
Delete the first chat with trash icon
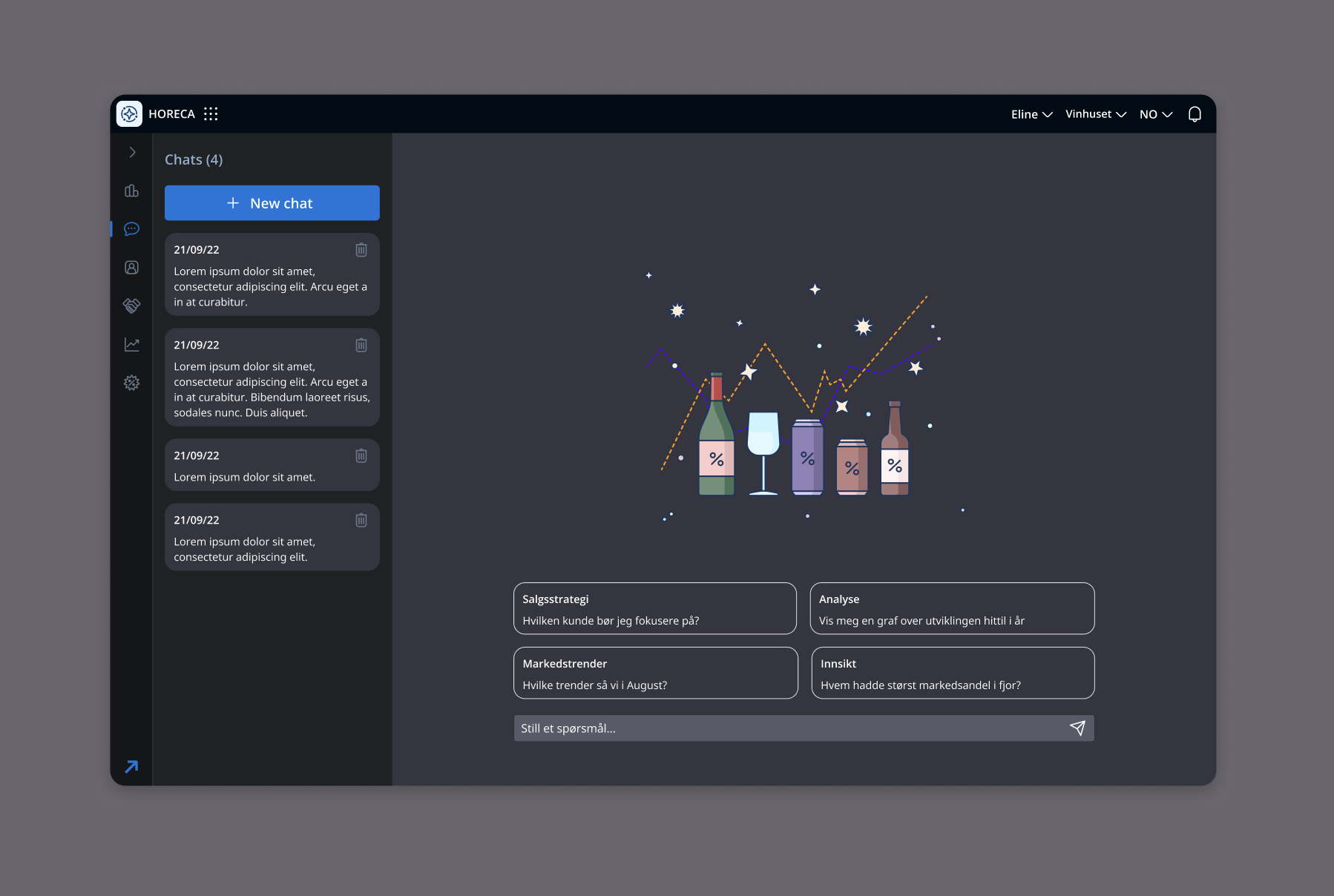point(361,249)
